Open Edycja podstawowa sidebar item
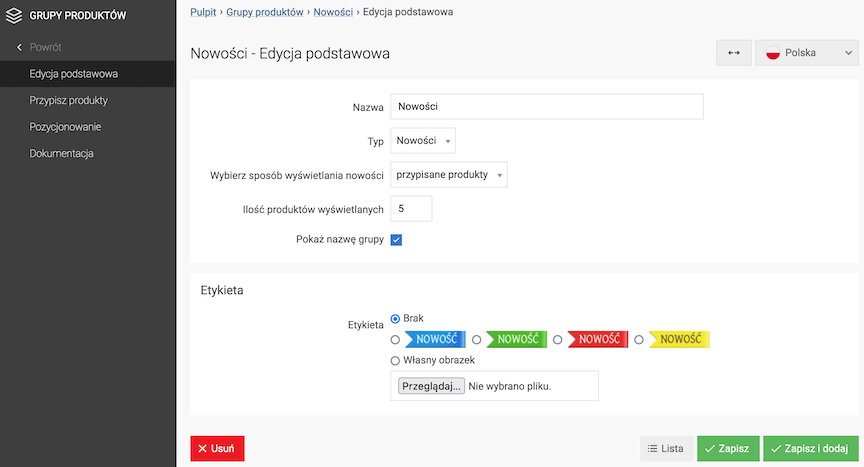 tap(88, 74)
